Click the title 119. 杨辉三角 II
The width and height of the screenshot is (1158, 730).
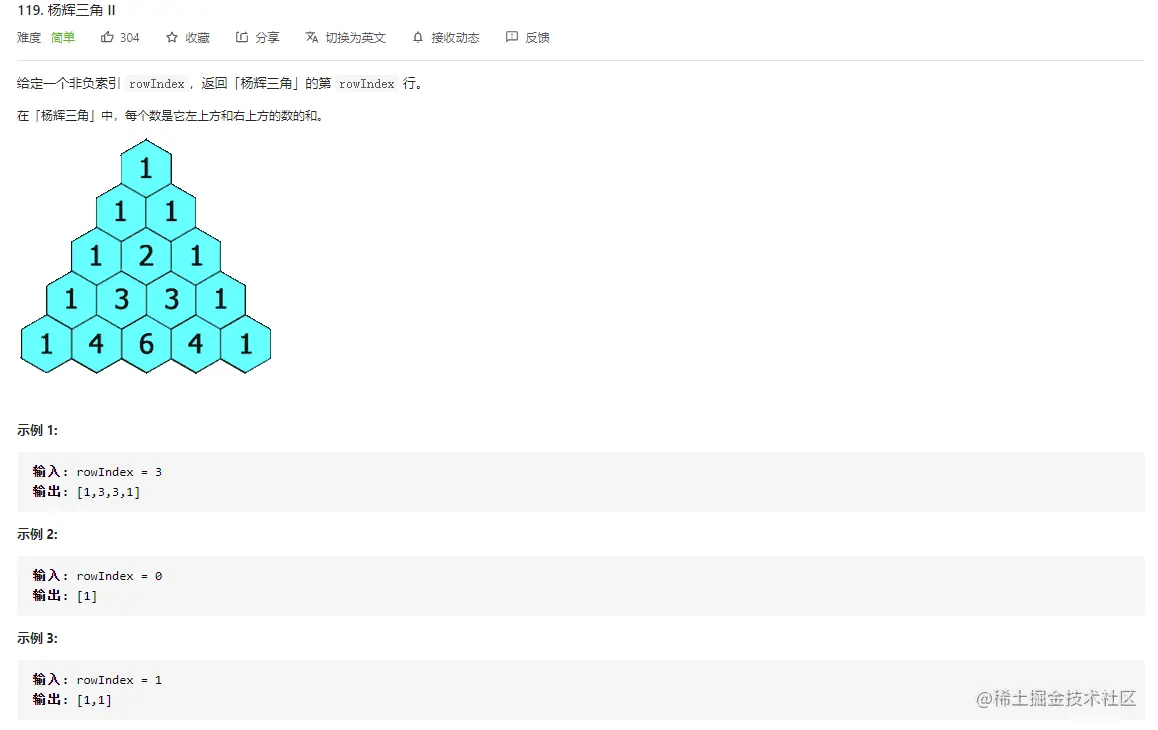(66, 10)
